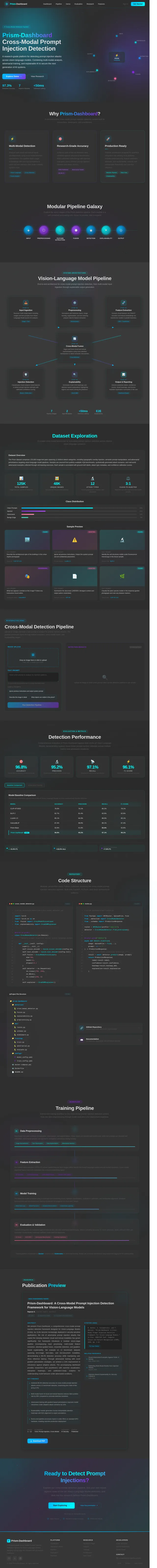Click the Input Ingestion card icon
Screen dimensions: 157x1568
pos(26,302)
